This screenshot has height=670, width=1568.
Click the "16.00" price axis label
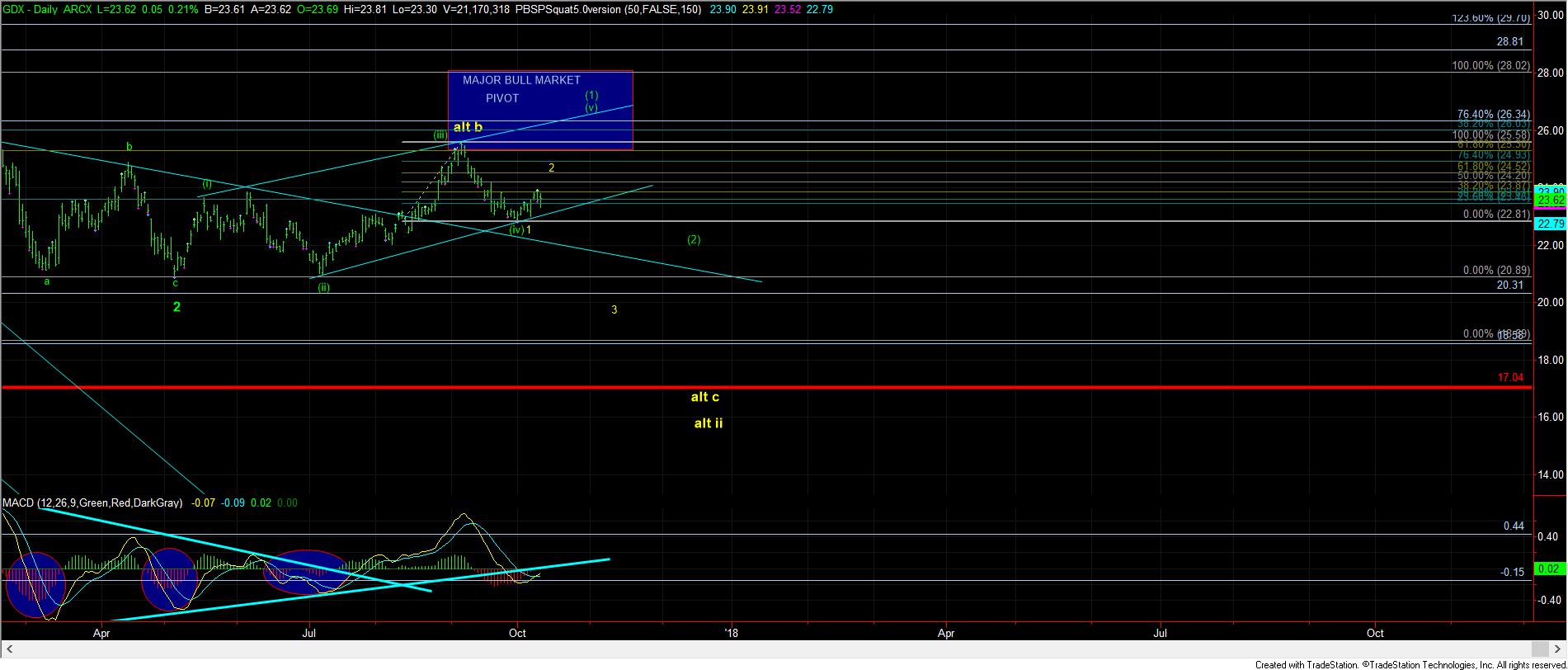(1551, 418)
